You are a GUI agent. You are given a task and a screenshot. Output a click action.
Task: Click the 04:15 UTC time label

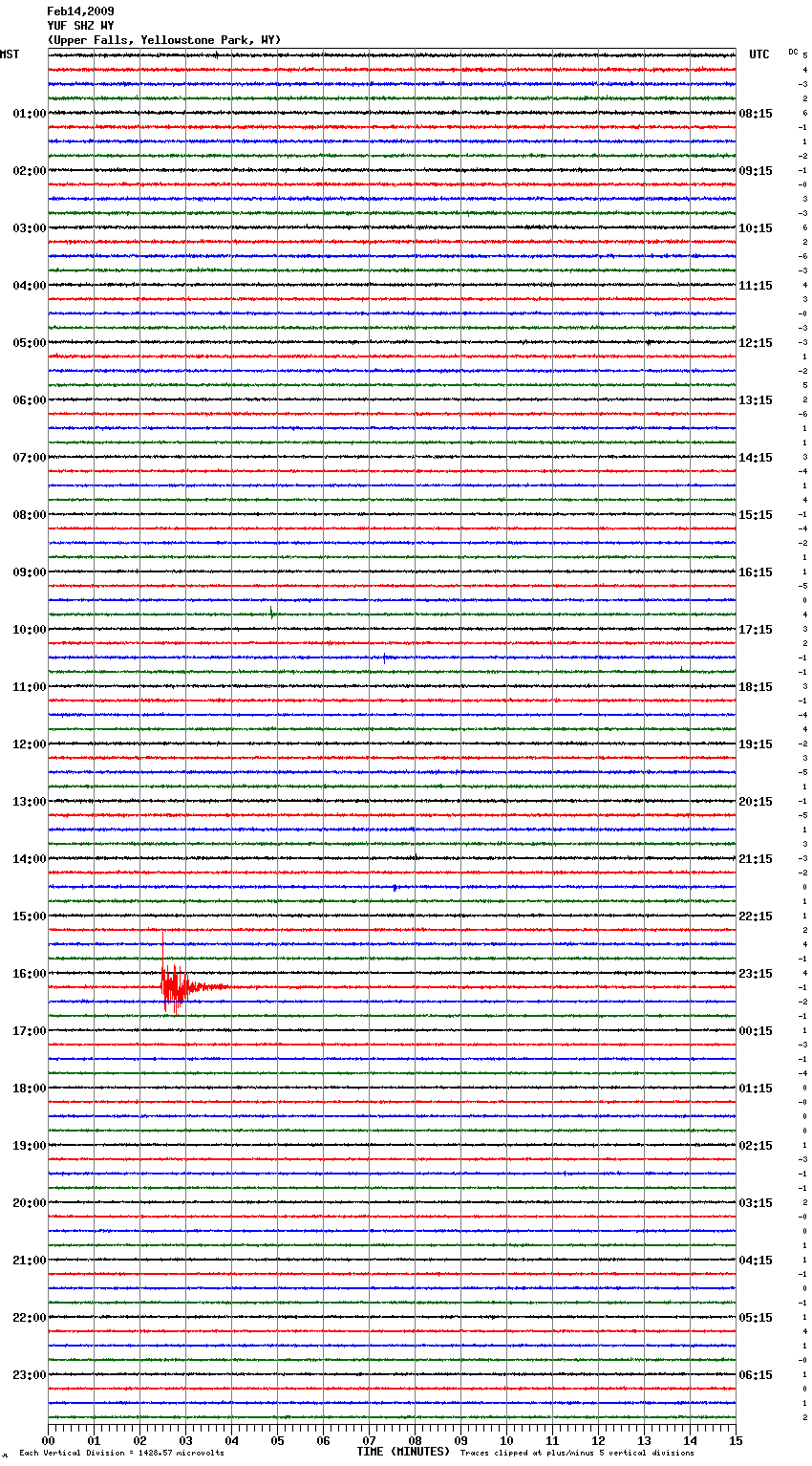tap(756, 1261)
